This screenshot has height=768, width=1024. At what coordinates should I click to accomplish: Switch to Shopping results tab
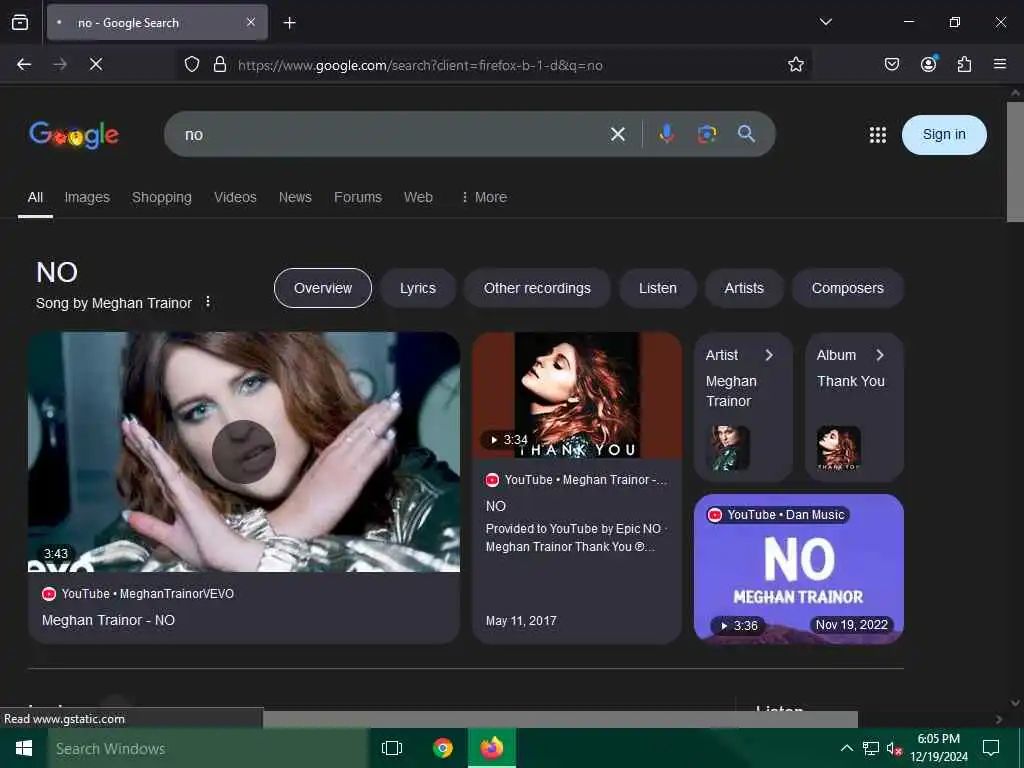[162, 197]
